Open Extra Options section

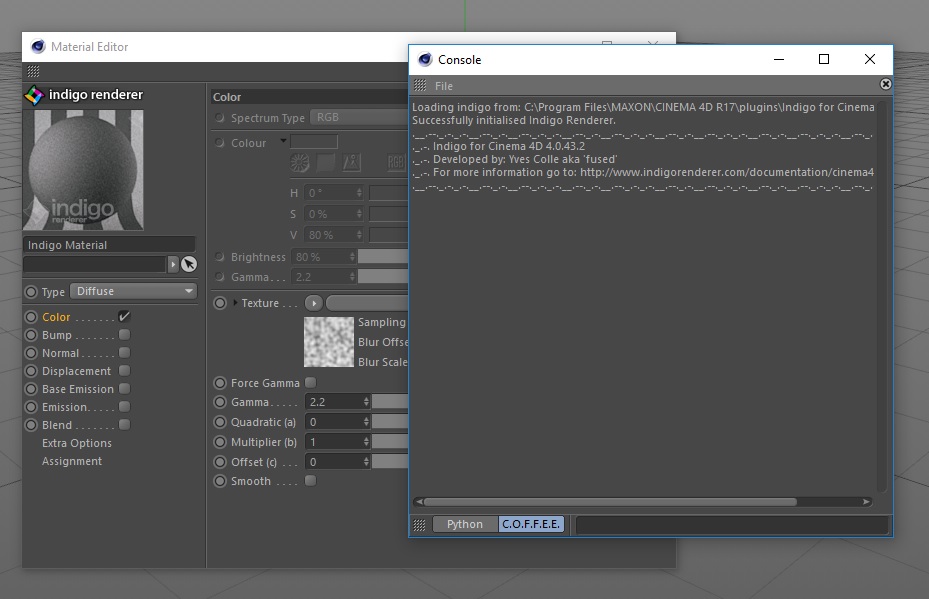[x=77, y=443]
